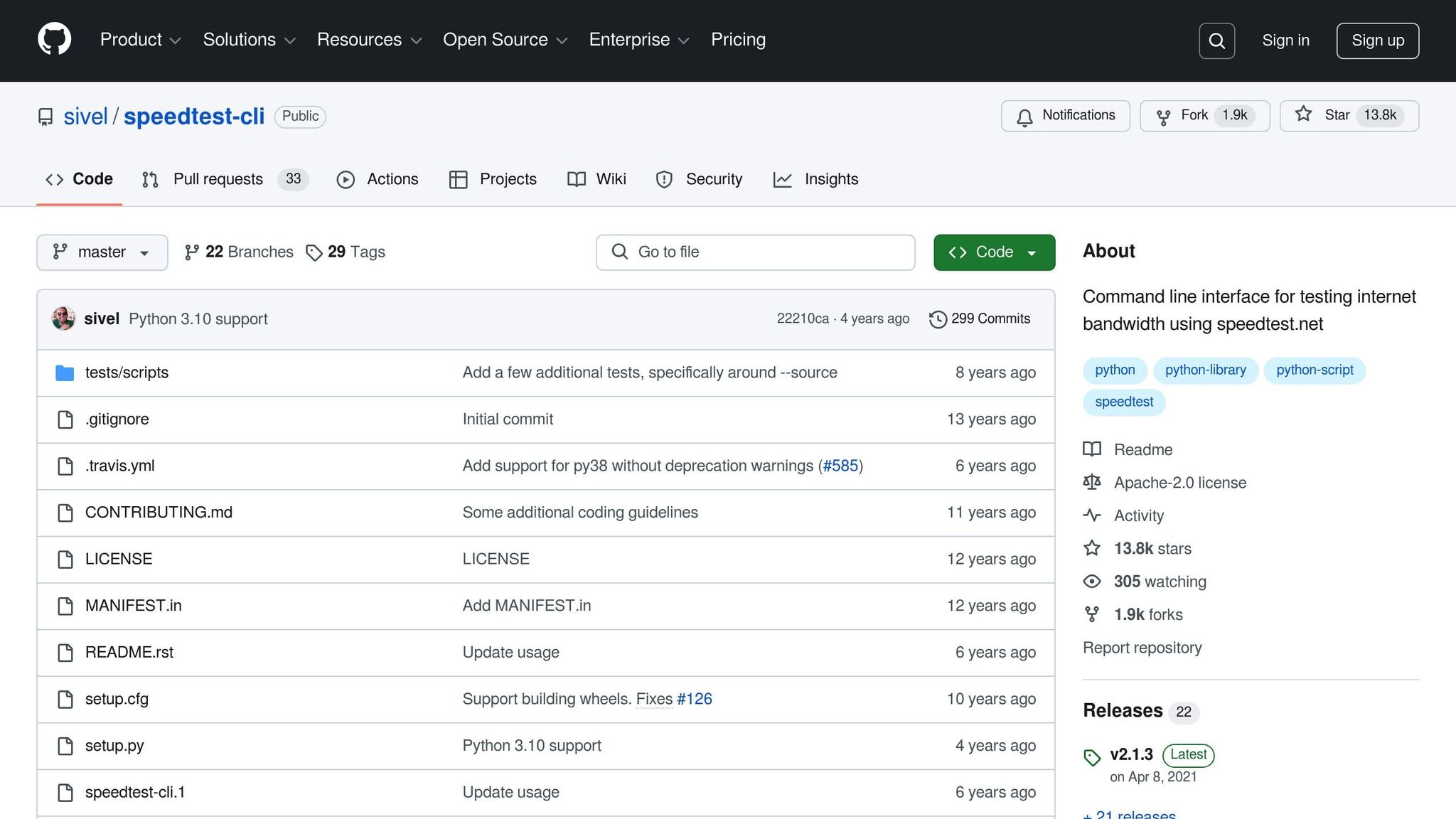1456x819 pixels.
Task: Open the python-library topic tag
Action: click(x=1205, y=370)
